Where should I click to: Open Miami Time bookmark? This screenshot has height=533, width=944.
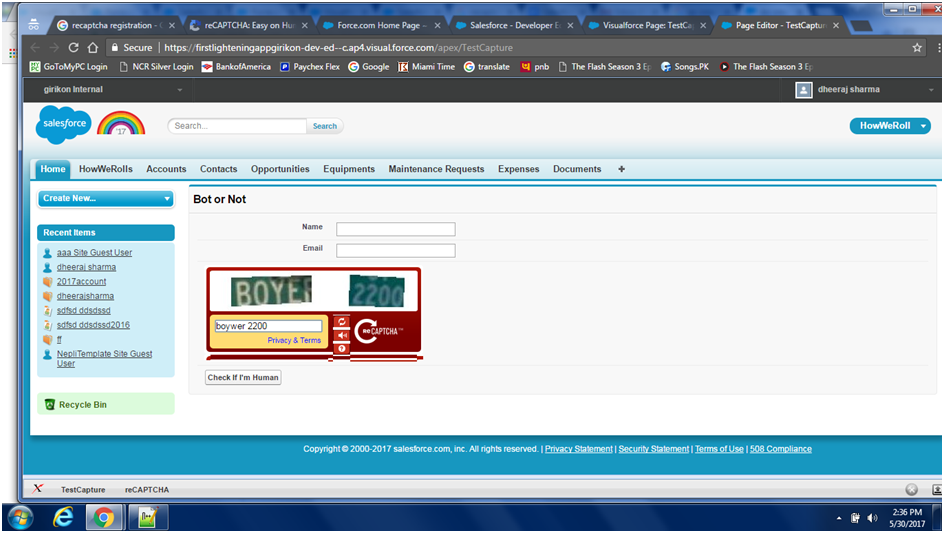pos(426,67)
